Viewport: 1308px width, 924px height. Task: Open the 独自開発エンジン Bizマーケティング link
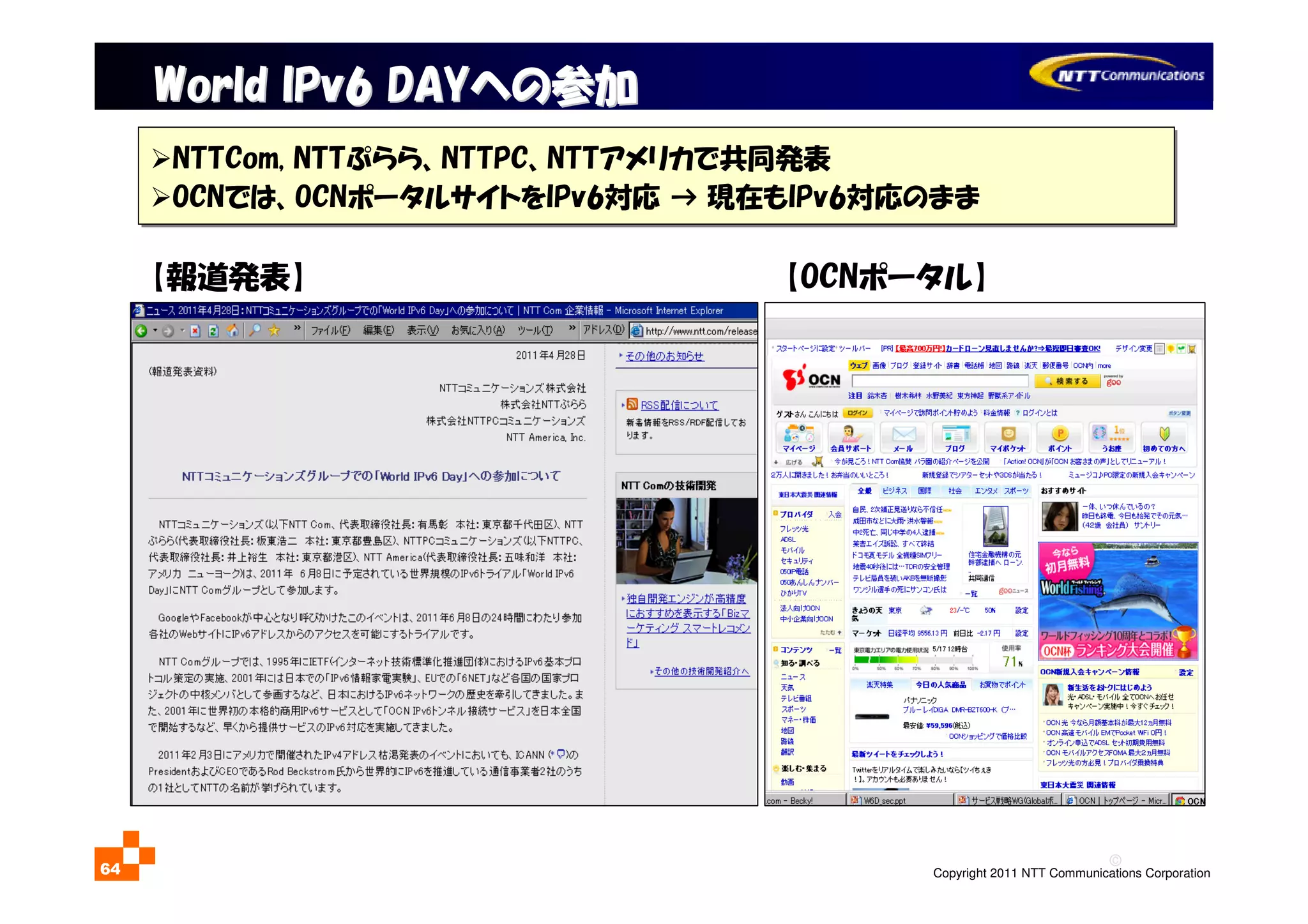tap(688, 621)
